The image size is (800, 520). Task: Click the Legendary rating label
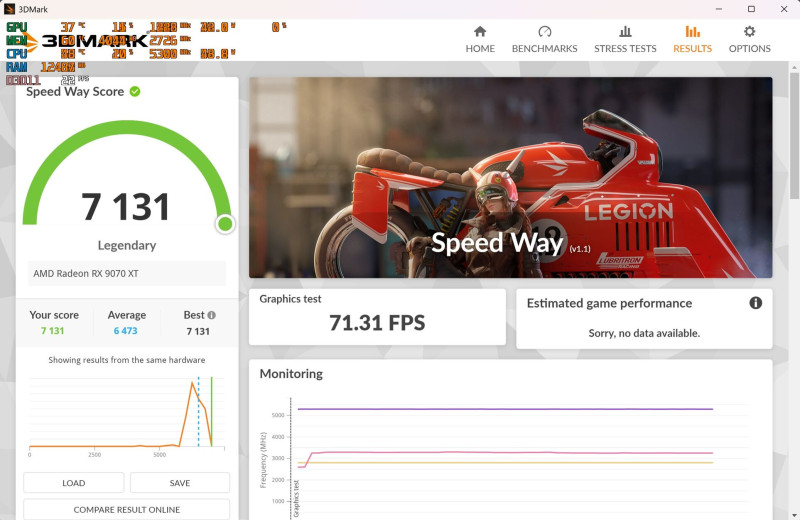point(127,245)
